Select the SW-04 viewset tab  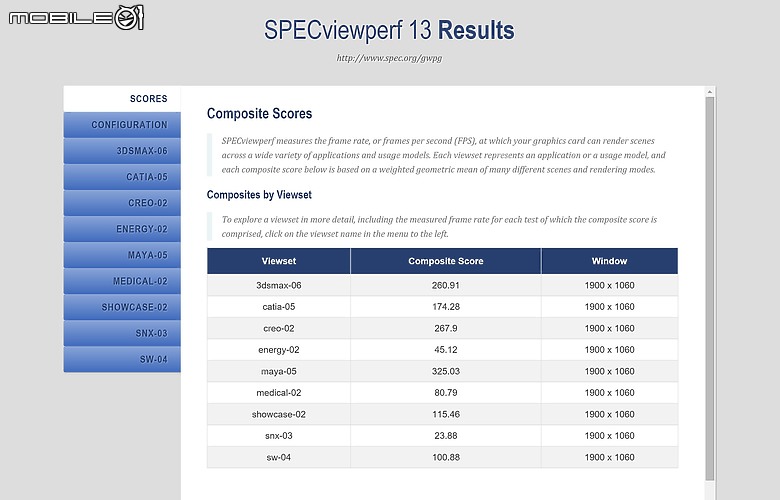click(x=122, y=359)
